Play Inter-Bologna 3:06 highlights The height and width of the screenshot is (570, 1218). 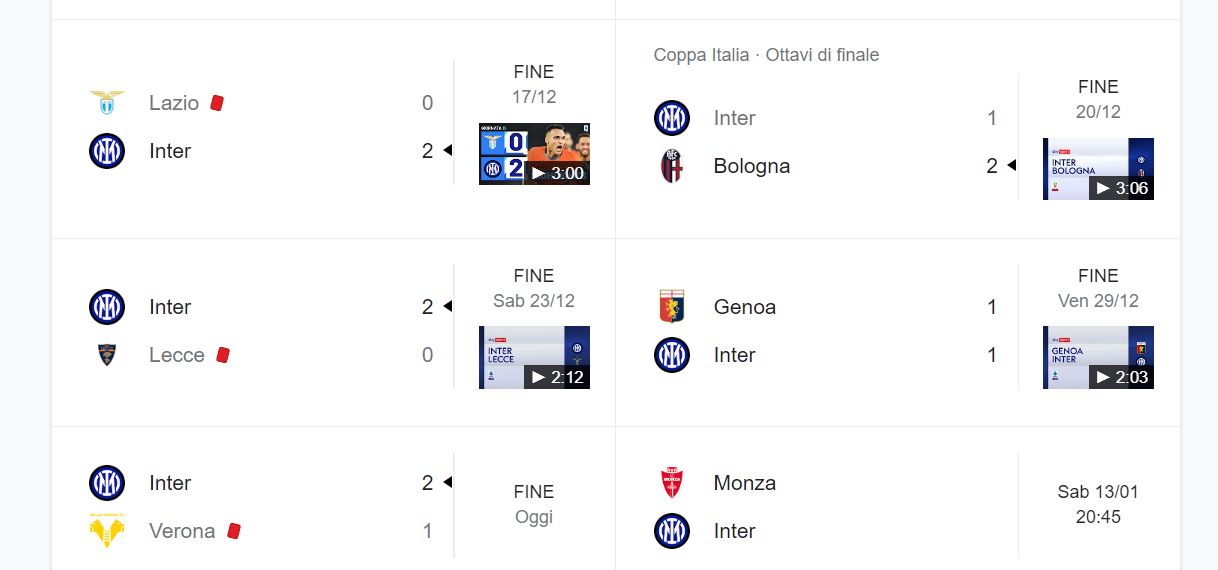[1098, 169]
